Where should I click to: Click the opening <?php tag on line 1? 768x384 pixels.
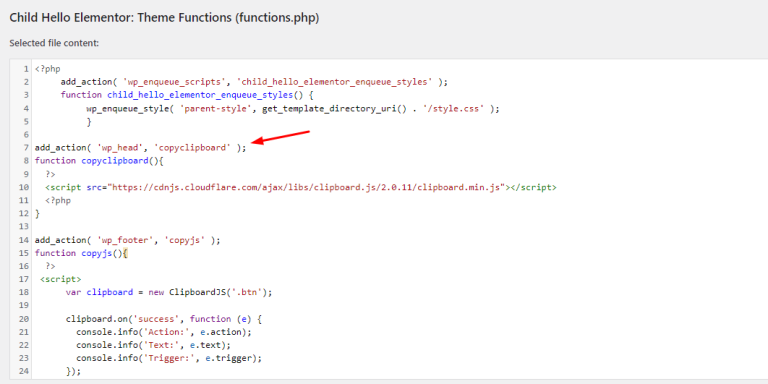[48, 69]
